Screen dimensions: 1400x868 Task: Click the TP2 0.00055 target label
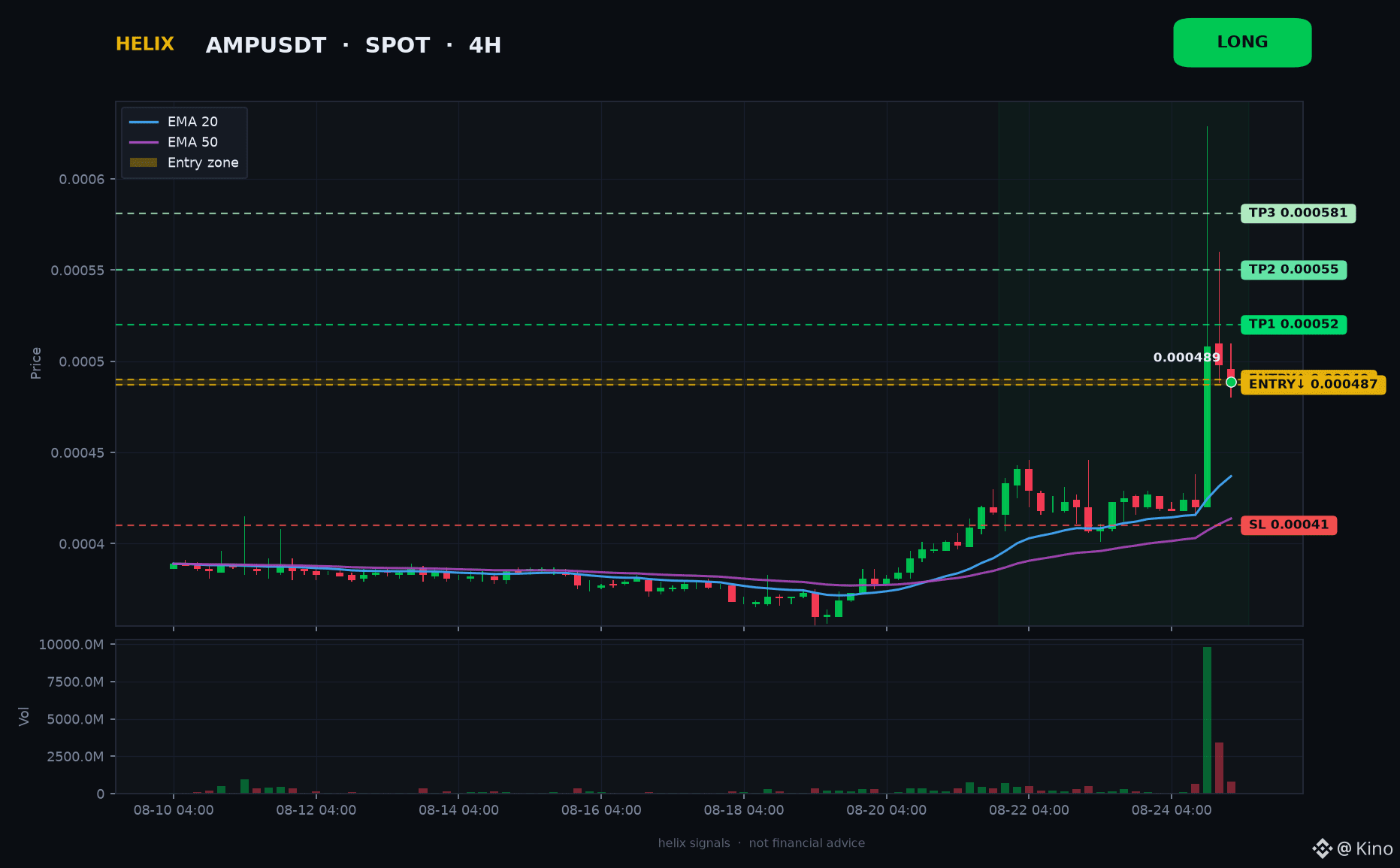click(x=1293, y=270)
